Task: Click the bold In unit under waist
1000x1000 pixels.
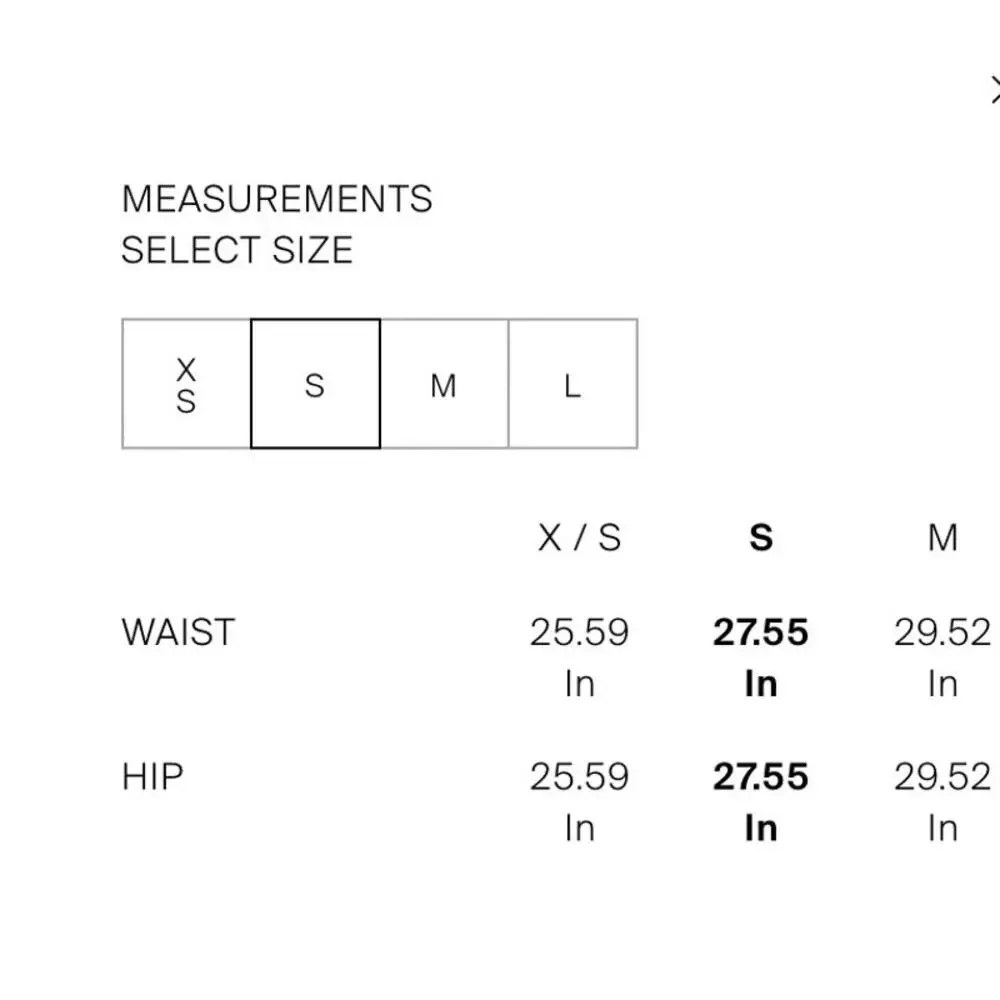Action: click(761, 684)
